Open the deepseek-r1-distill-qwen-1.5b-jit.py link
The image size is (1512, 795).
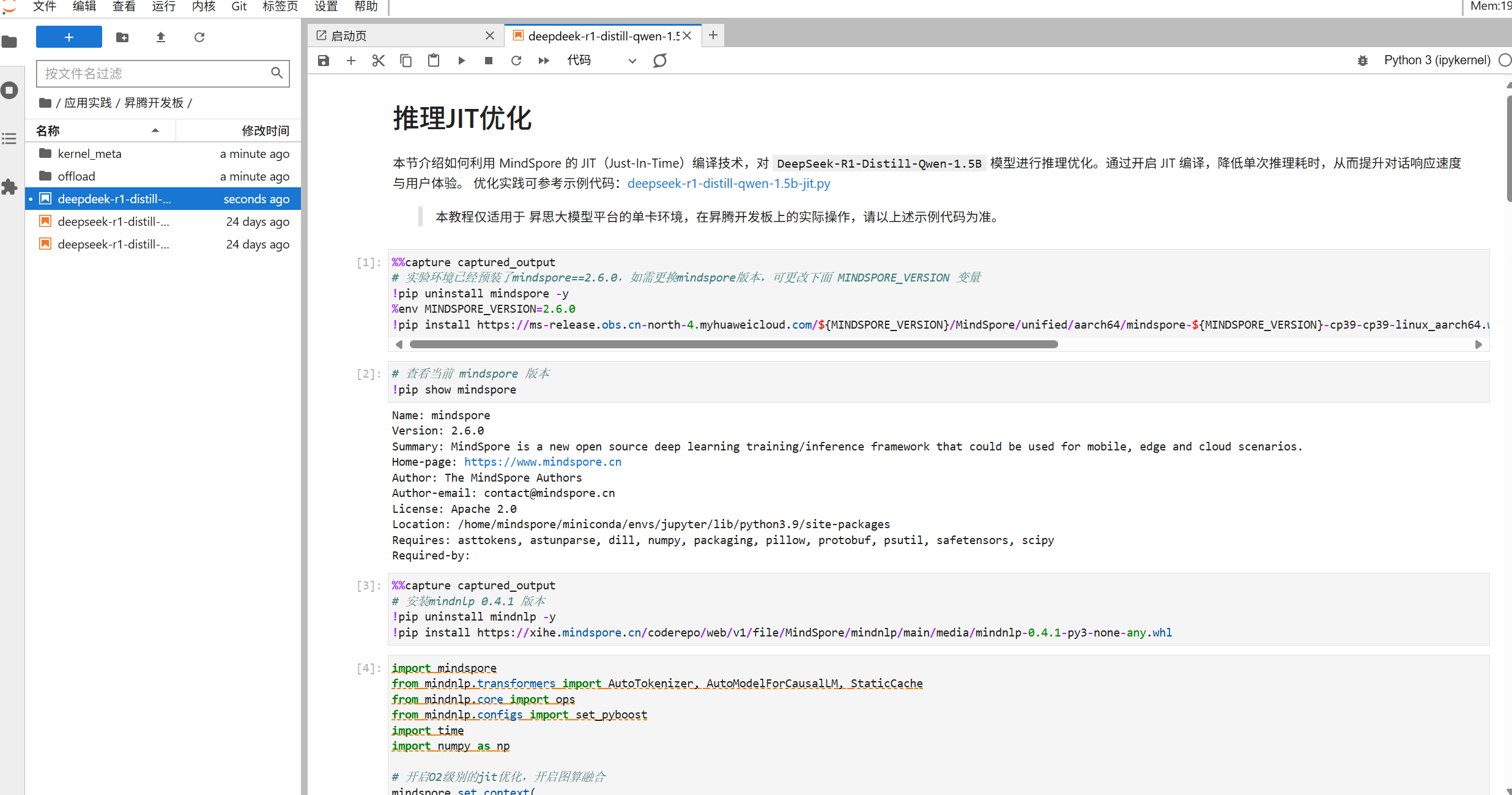click(728, 184)
